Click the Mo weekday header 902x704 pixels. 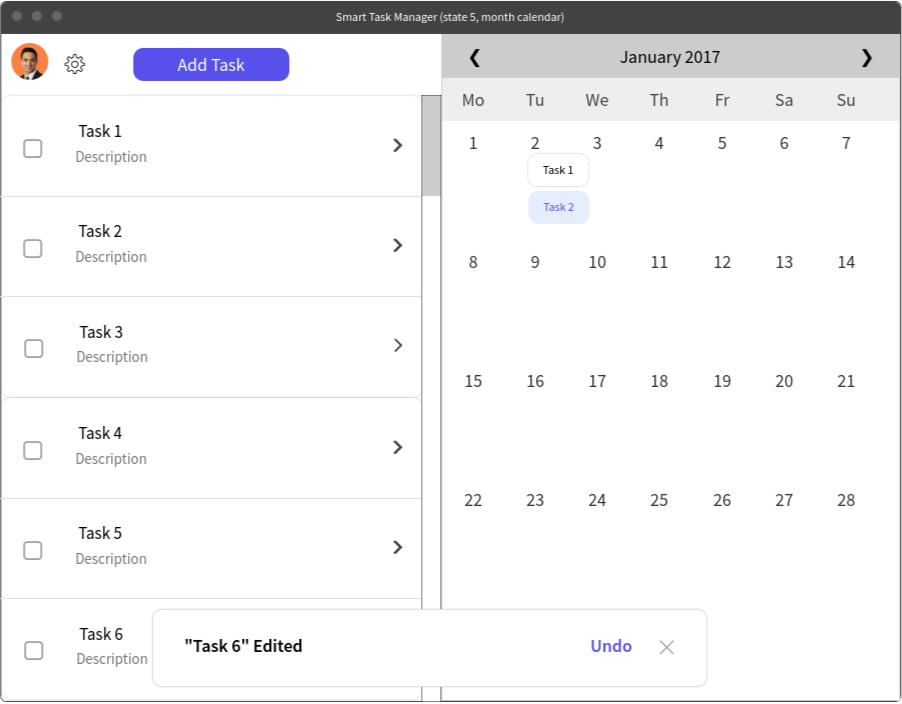coord(473,100)
